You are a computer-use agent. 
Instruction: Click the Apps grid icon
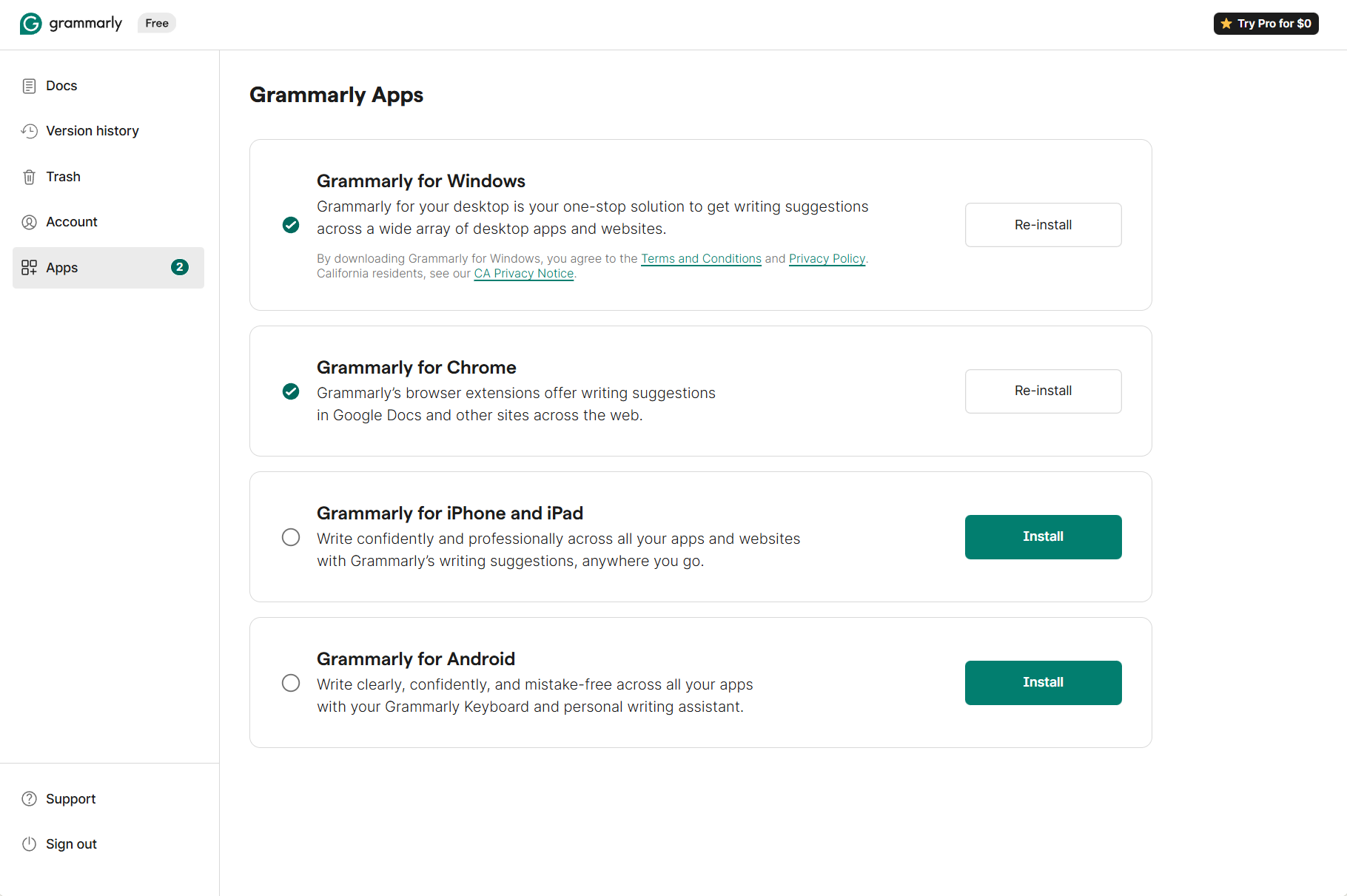29,268
